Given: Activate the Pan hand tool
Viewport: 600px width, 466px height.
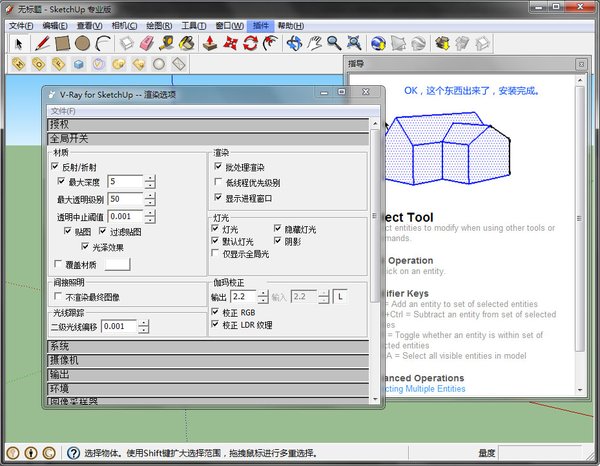Looking at the screenshot, I should click(x=314, y=43).
